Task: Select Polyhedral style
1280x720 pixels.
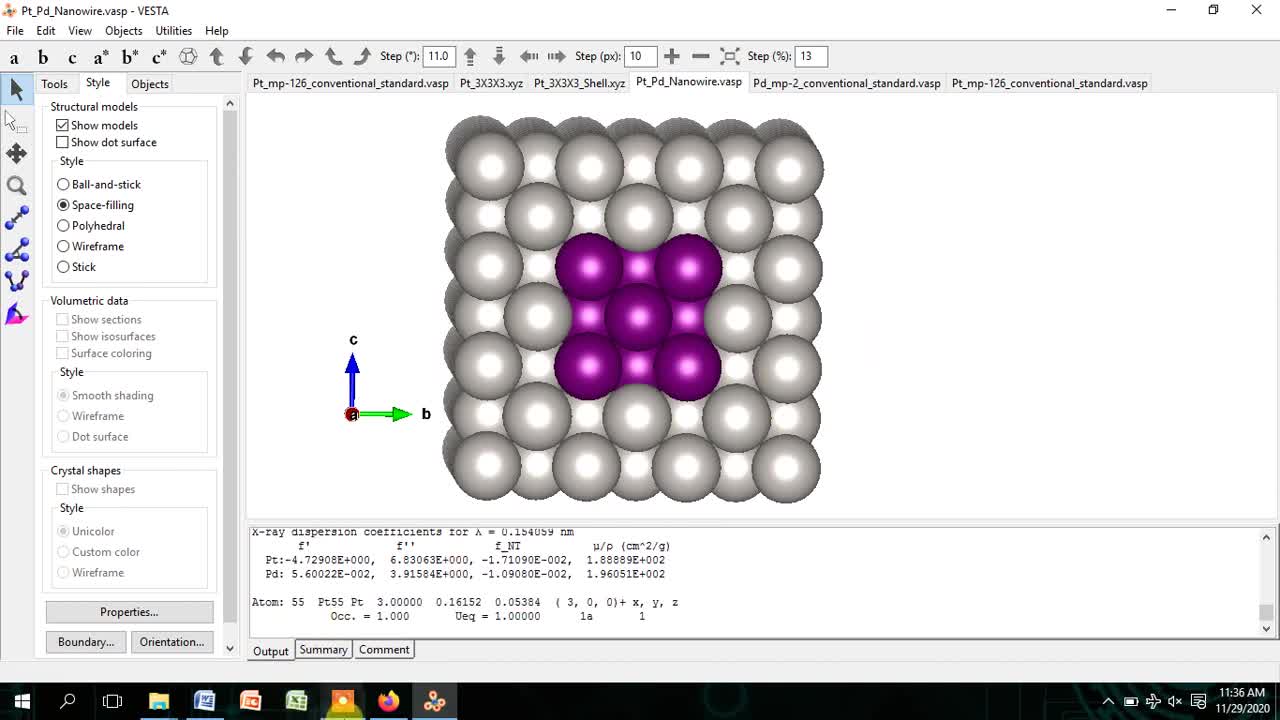Action: pyautogui.click(x=63, y=226)
